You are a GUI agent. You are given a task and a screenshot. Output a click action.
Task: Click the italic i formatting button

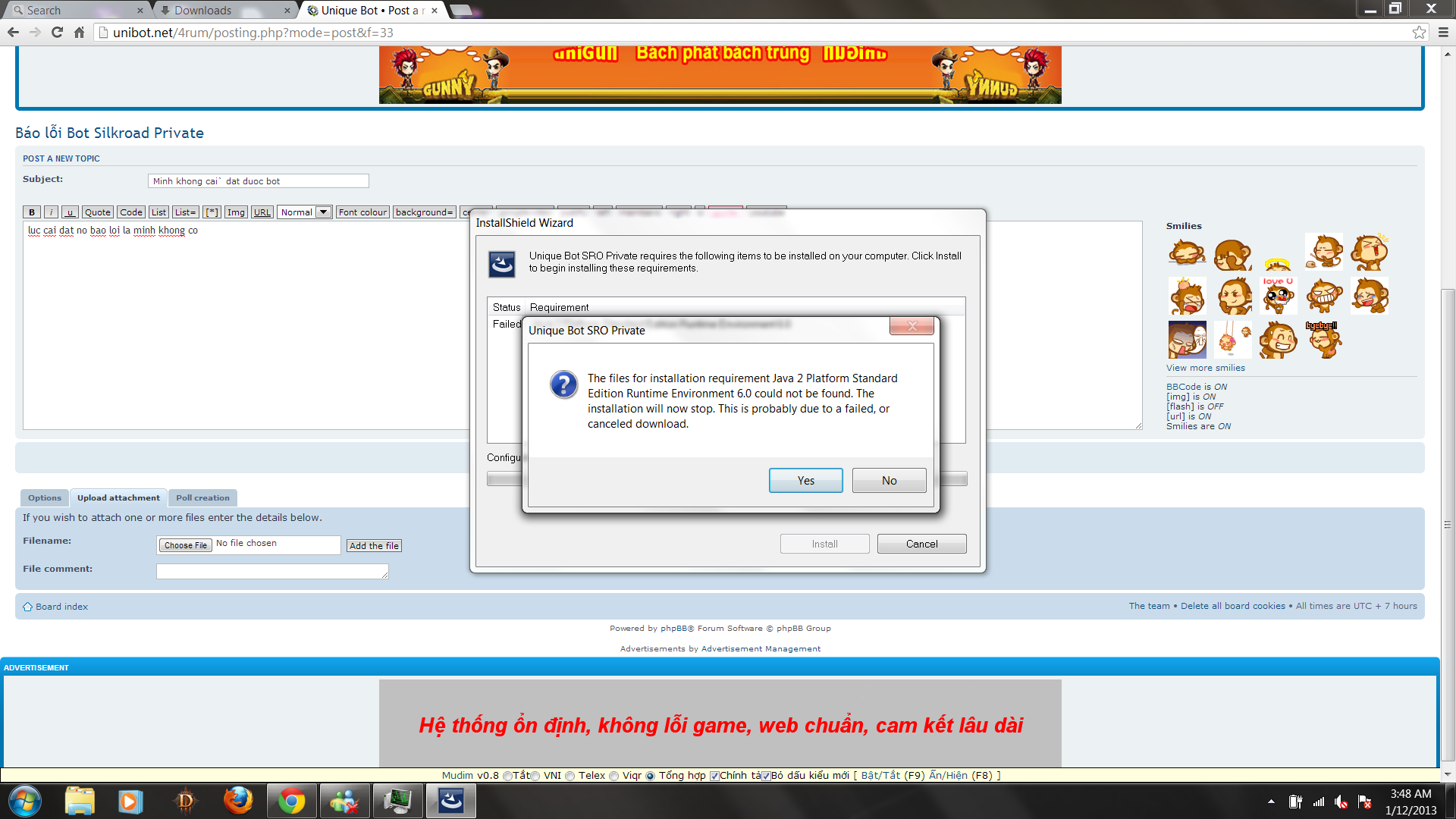point(51,212)
